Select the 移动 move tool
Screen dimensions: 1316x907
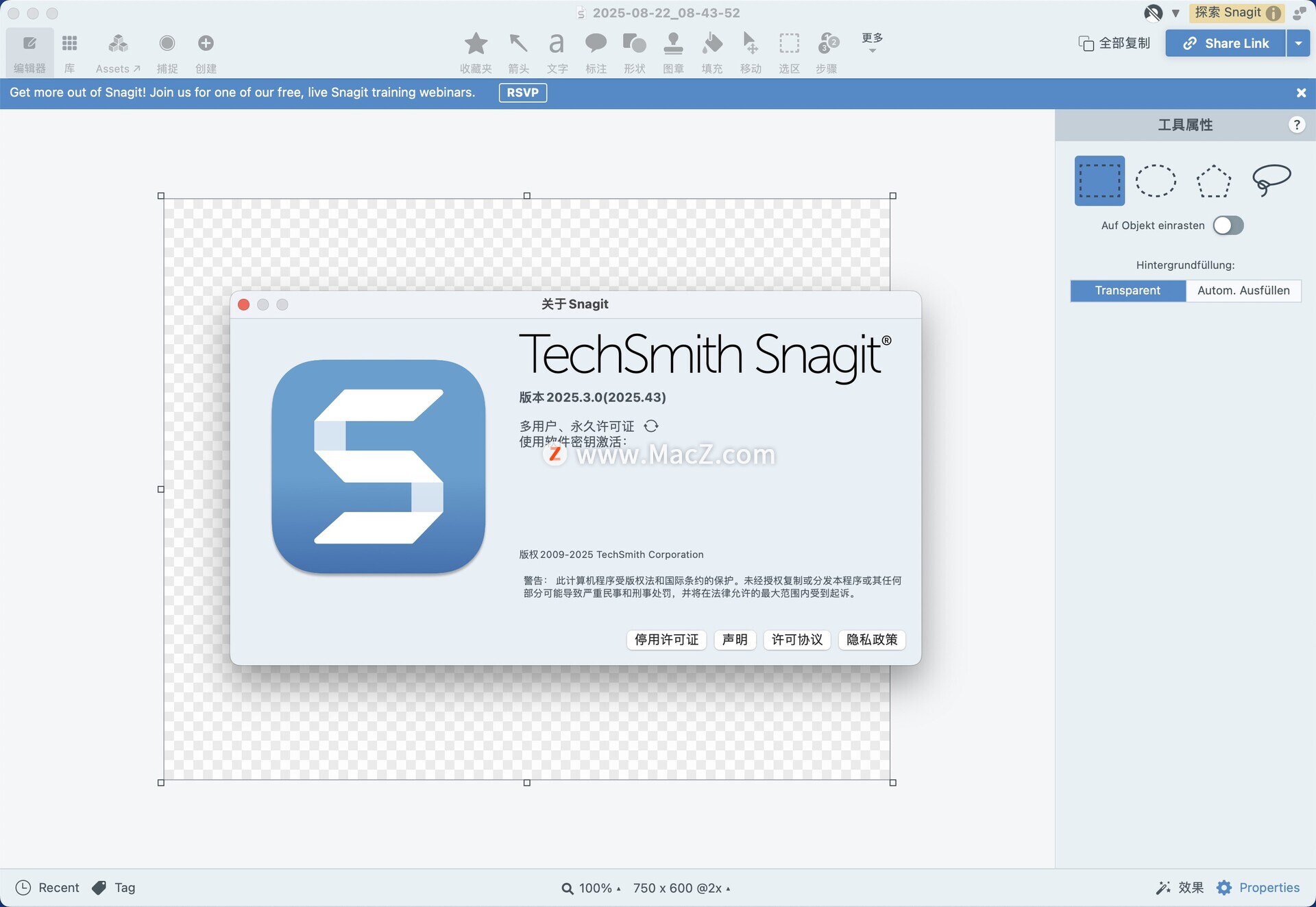tap(751, 53)
